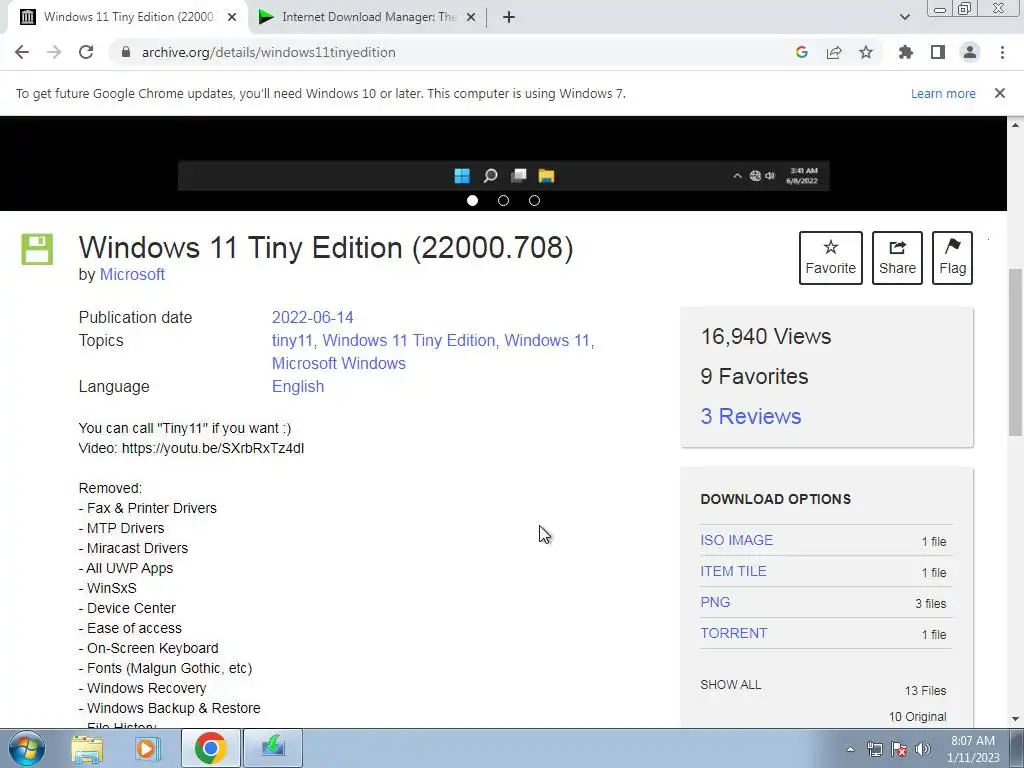Bookmark this tab with the star
1024x768 pixels.
[866, 52]
